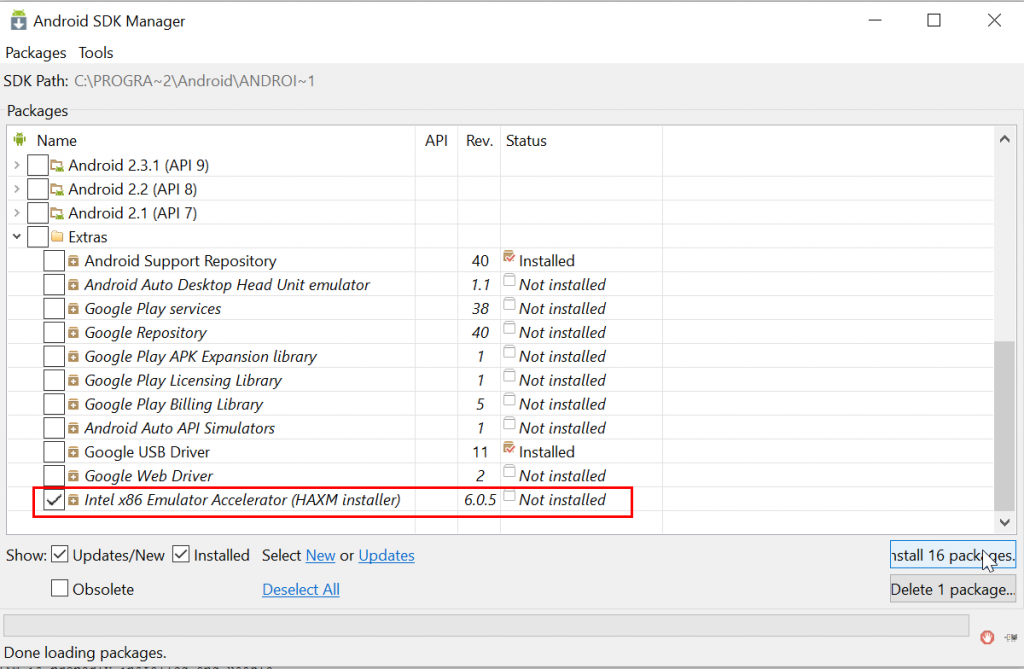Click the Android 2.2 (API 8) platform icon

[x=57, y=189]
